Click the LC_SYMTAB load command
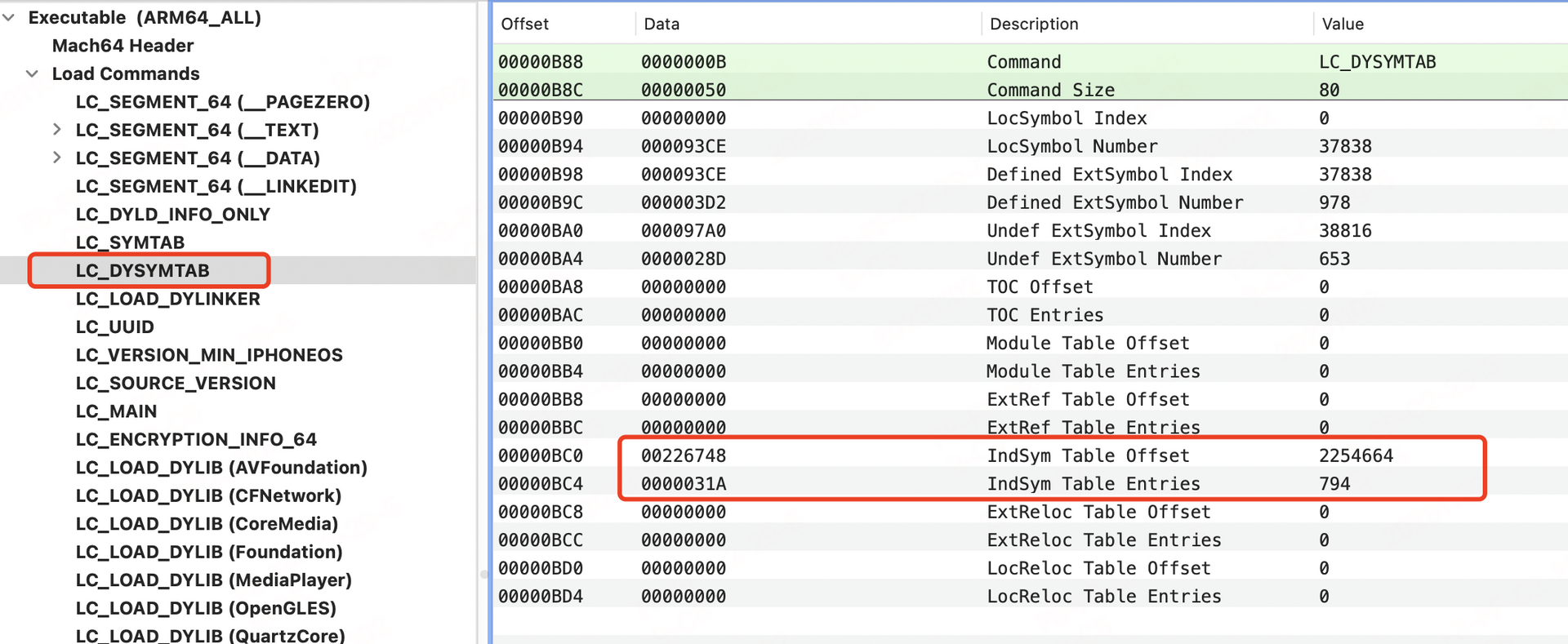The image size is (1568, 644). click(130, 242)
